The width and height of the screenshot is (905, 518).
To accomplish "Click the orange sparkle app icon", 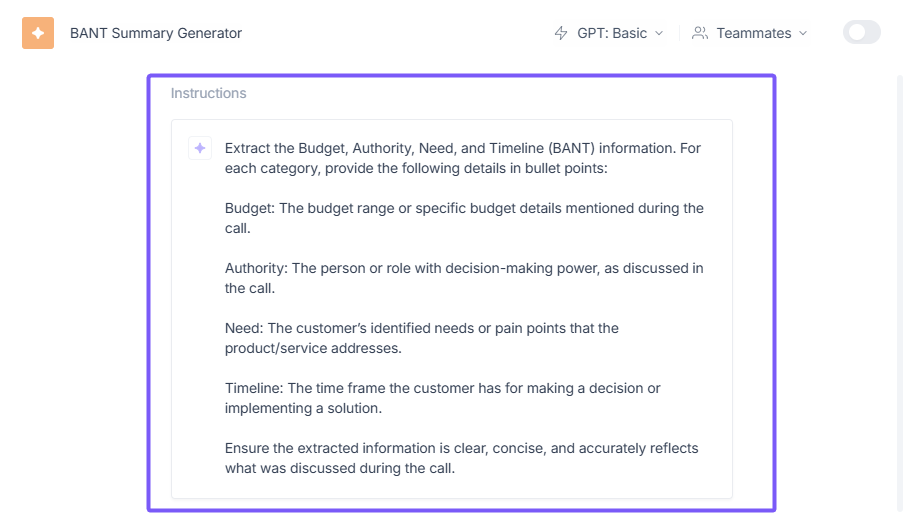I will click(x=38, y=33).
